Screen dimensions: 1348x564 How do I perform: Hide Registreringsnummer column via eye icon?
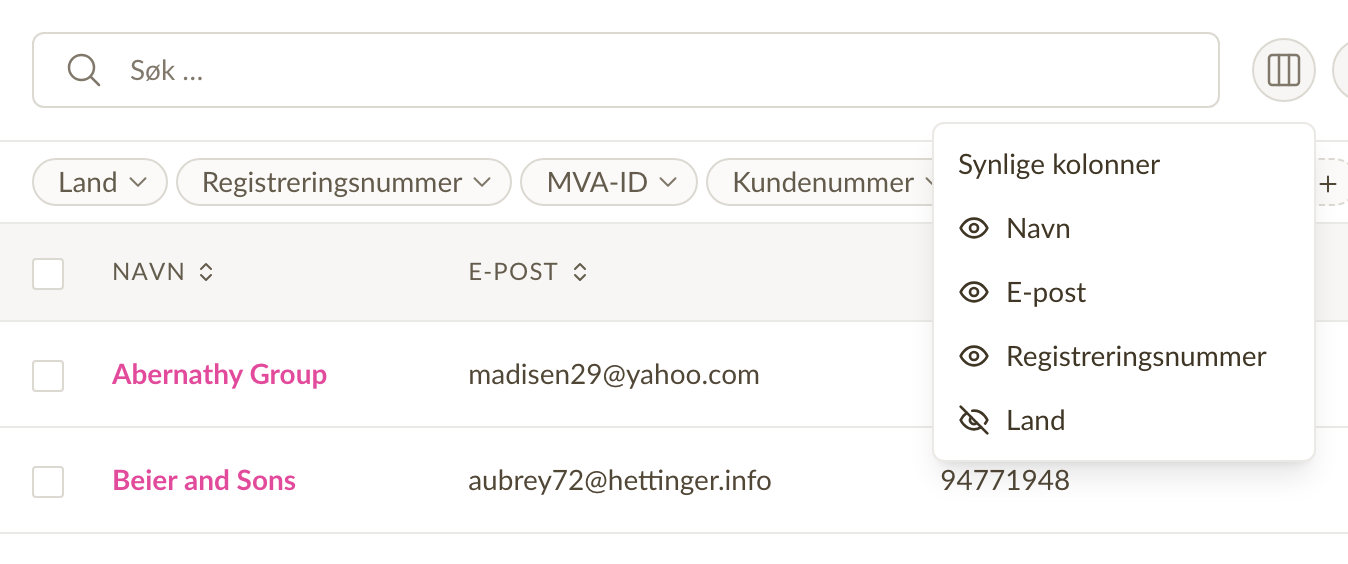(x=973, y=357)
